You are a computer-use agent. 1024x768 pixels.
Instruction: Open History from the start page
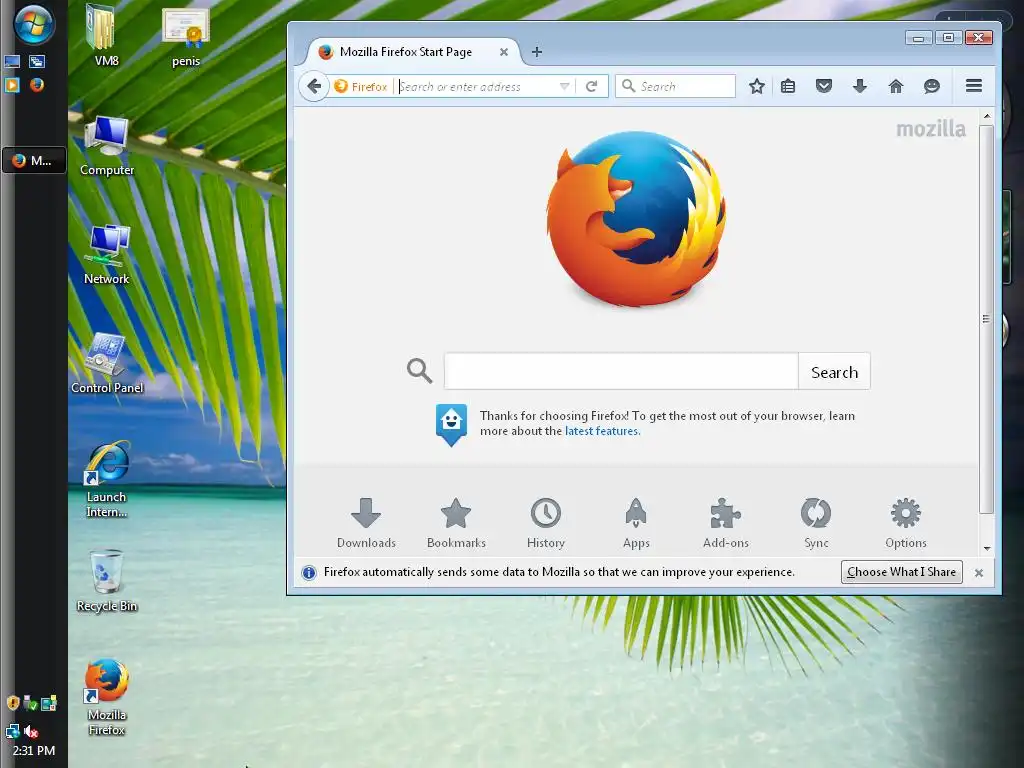(546, 523)
